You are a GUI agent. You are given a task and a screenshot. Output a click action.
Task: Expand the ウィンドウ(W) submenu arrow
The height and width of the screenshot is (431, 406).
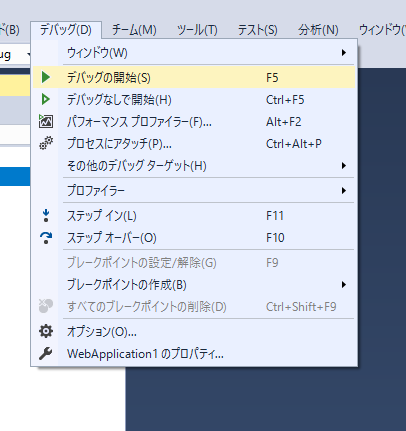[x=344, y=53]
